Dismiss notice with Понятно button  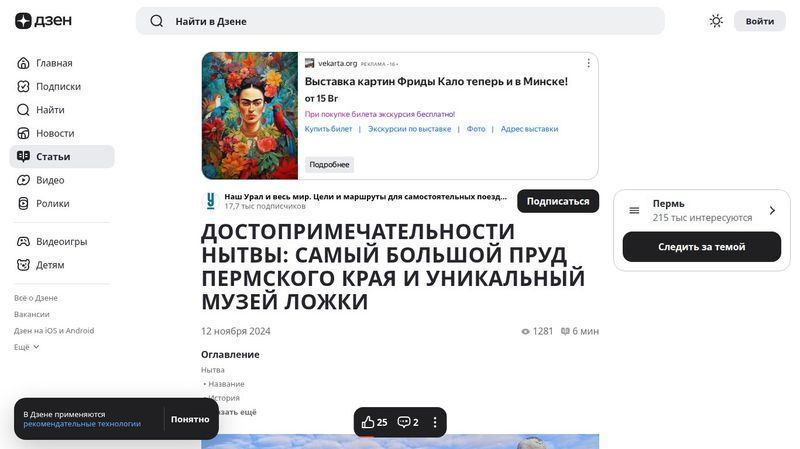point(190,419)
